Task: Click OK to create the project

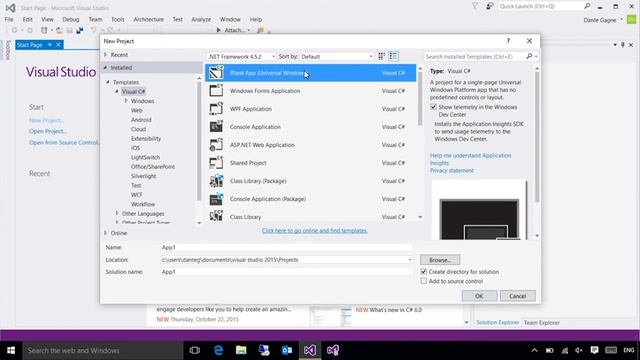Action: 479,296
